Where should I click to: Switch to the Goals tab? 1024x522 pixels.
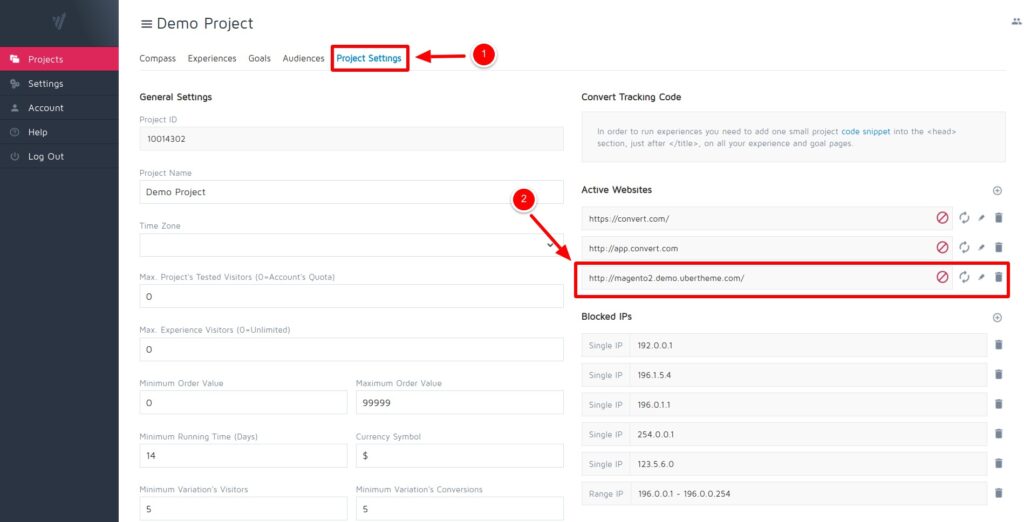click(259, 58)
